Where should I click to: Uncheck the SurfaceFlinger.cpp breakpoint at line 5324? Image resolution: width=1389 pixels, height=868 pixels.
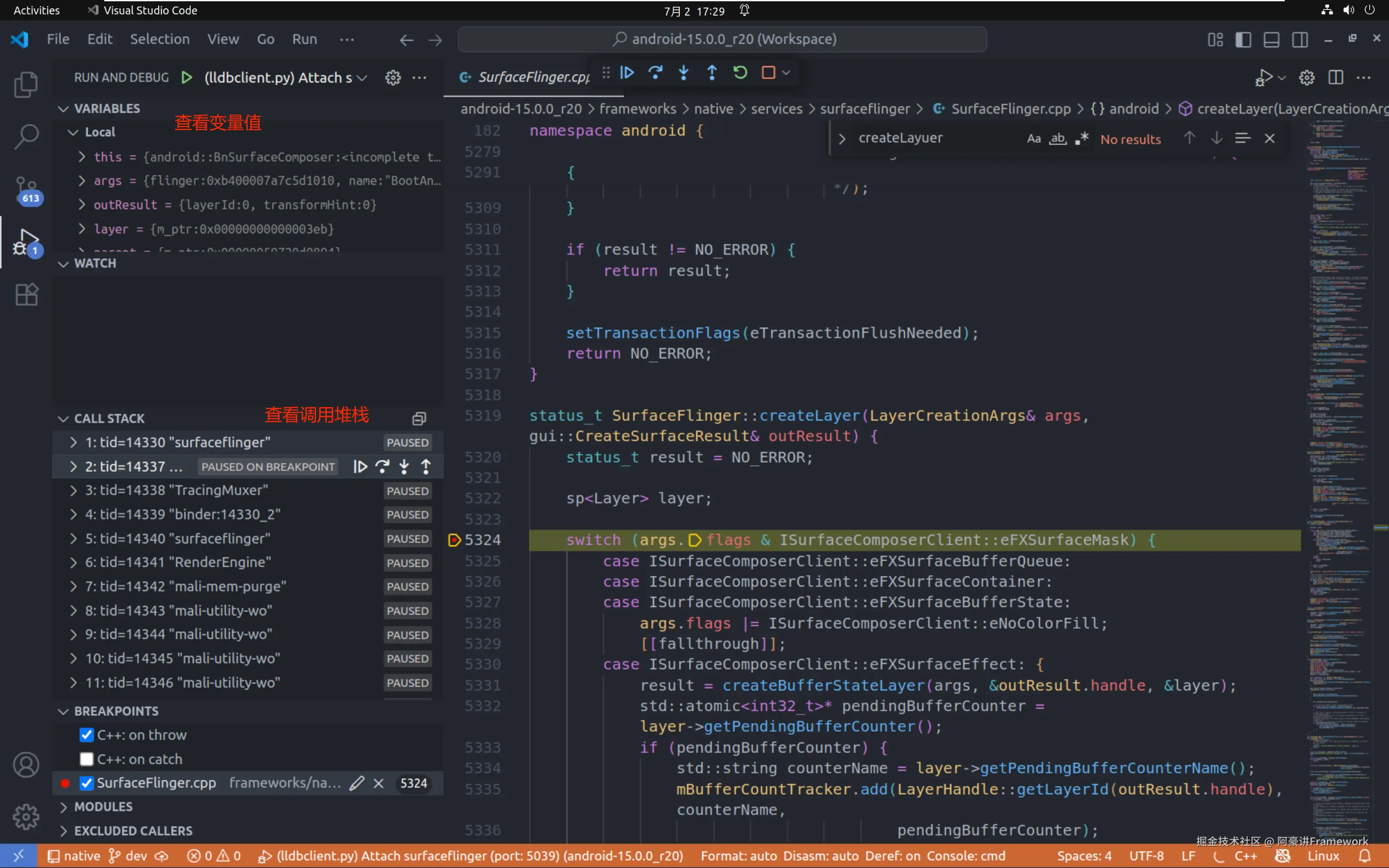(x=87, y=783)
